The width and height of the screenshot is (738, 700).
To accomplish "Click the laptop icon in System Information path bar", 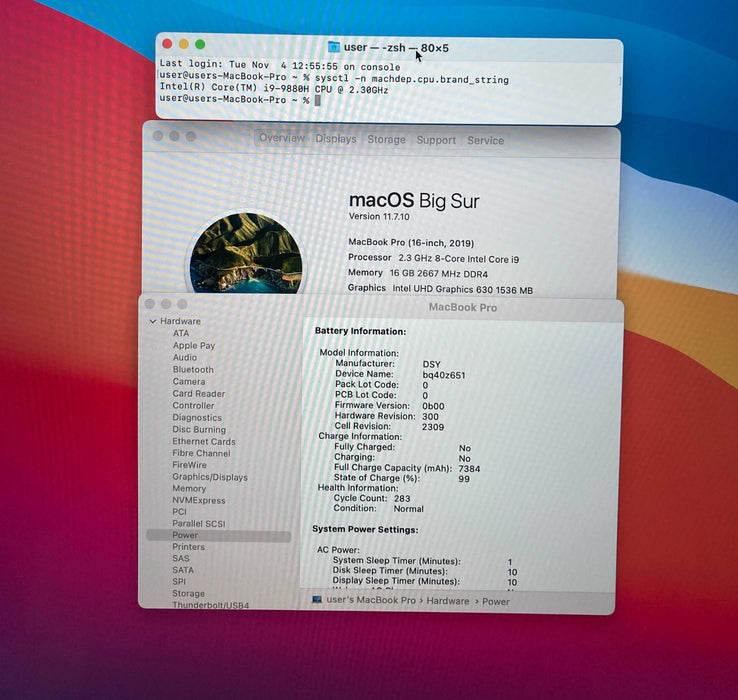I will [317, 600].
